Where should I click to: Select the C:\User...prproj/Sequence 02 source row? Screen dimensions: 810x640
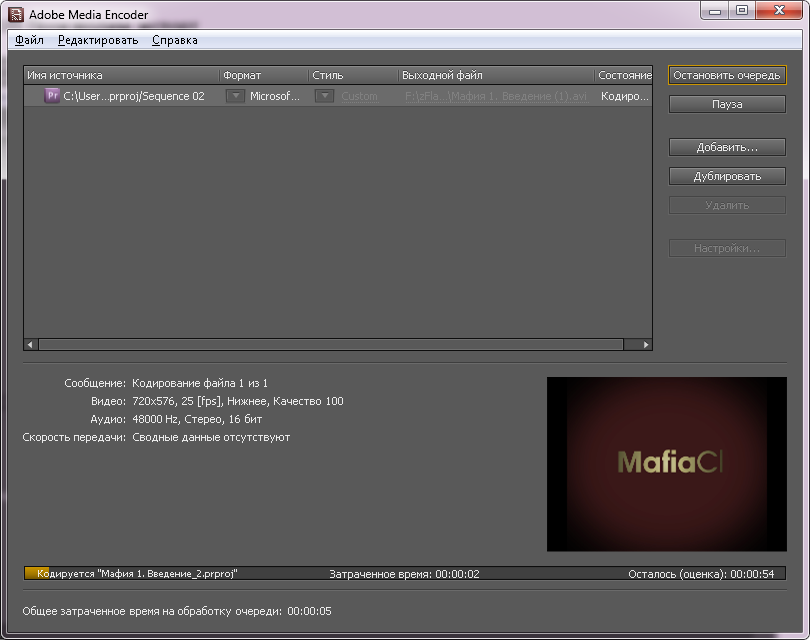338,96
